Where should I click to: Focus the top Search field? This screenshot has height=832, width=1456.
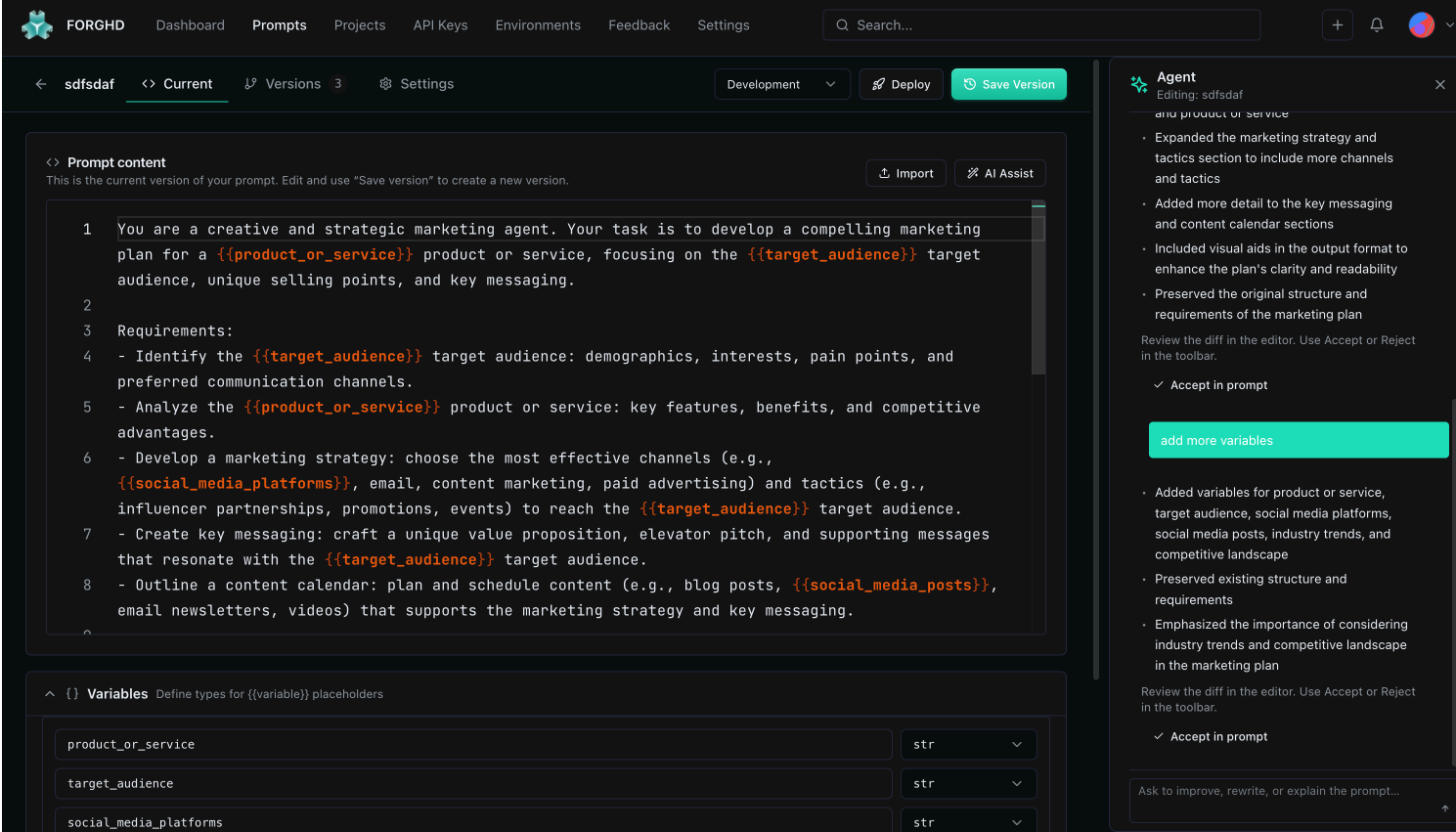[1041, 25]
